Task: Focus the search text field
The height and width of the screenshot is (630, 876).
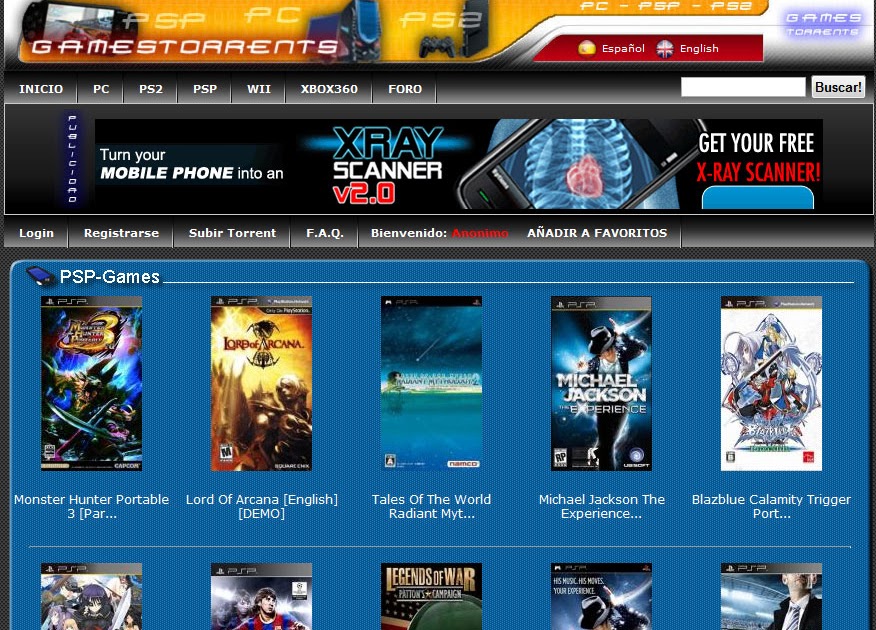Action: [x=743, y=87]
